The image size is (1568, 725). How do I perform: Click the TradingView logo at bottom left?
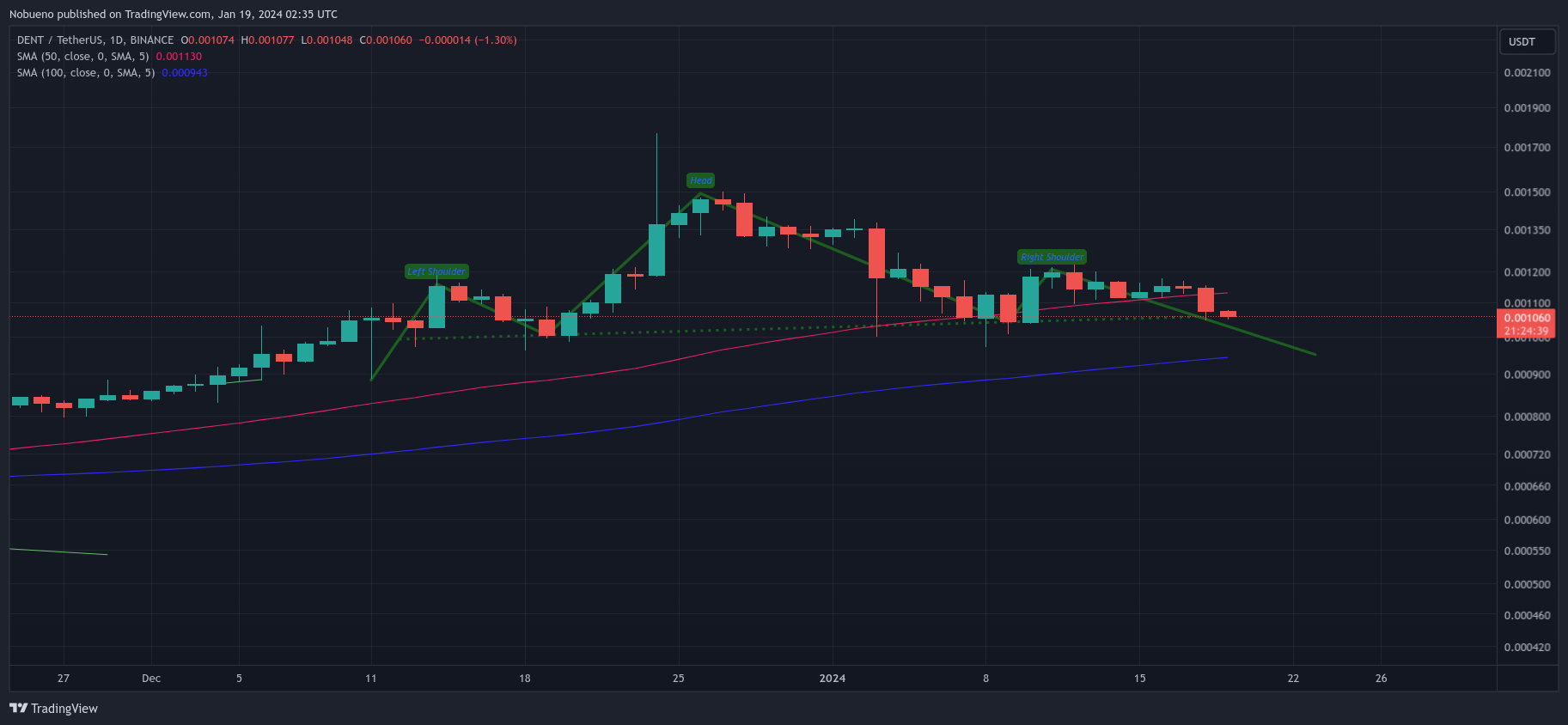(53, 709)
